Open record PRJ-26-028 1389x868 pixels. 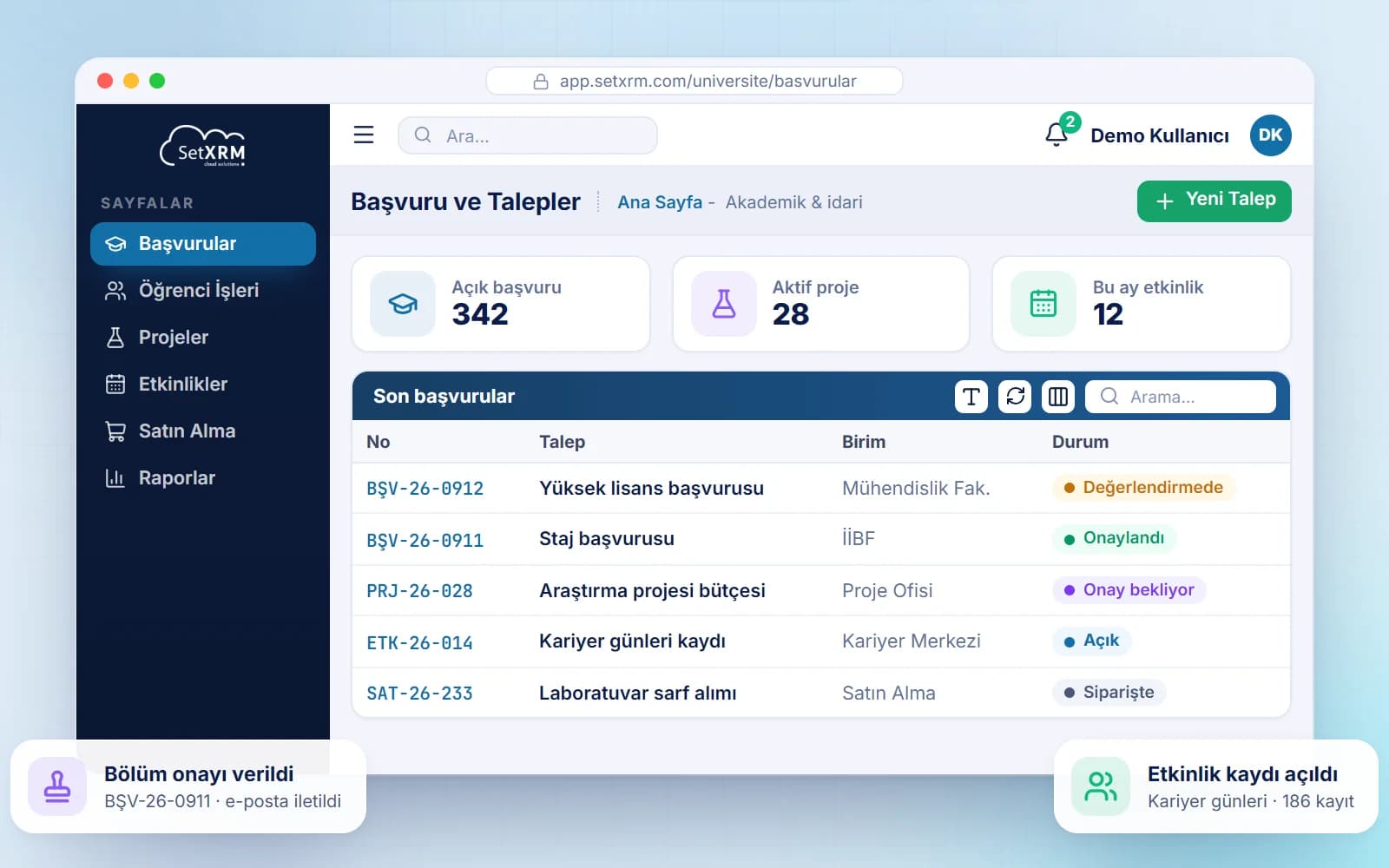pos(420,591)
